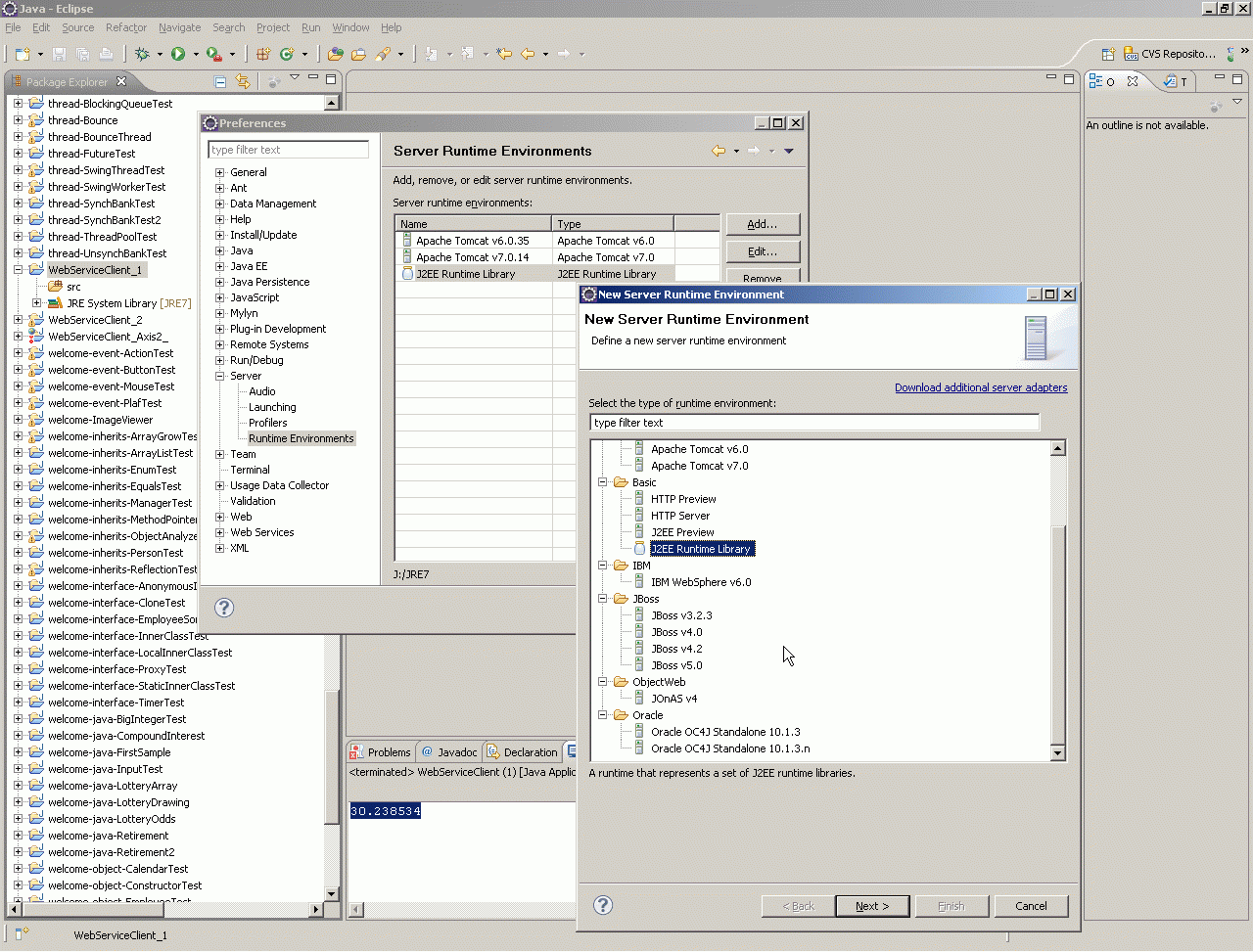Image resolution: width=1253 pixels, height=952 pixels.
Task: Click back arrow in Preferences page header
Action: coord(719,151)
